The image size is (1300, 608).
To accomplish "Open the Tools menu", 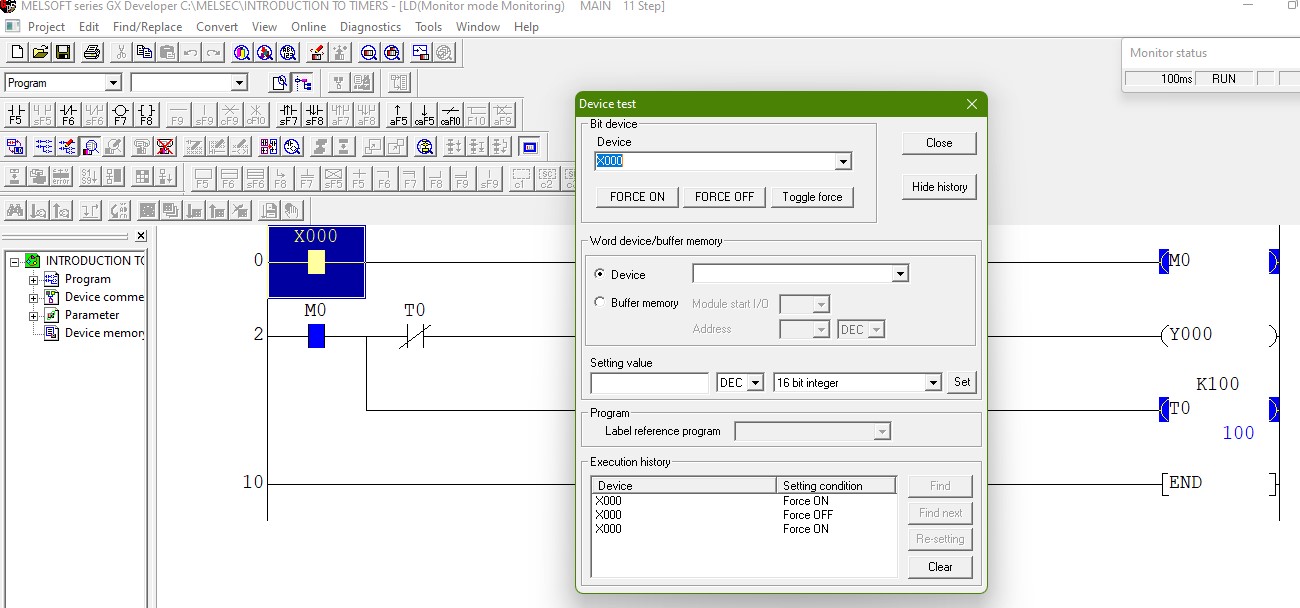I will [x=428, y=27].
